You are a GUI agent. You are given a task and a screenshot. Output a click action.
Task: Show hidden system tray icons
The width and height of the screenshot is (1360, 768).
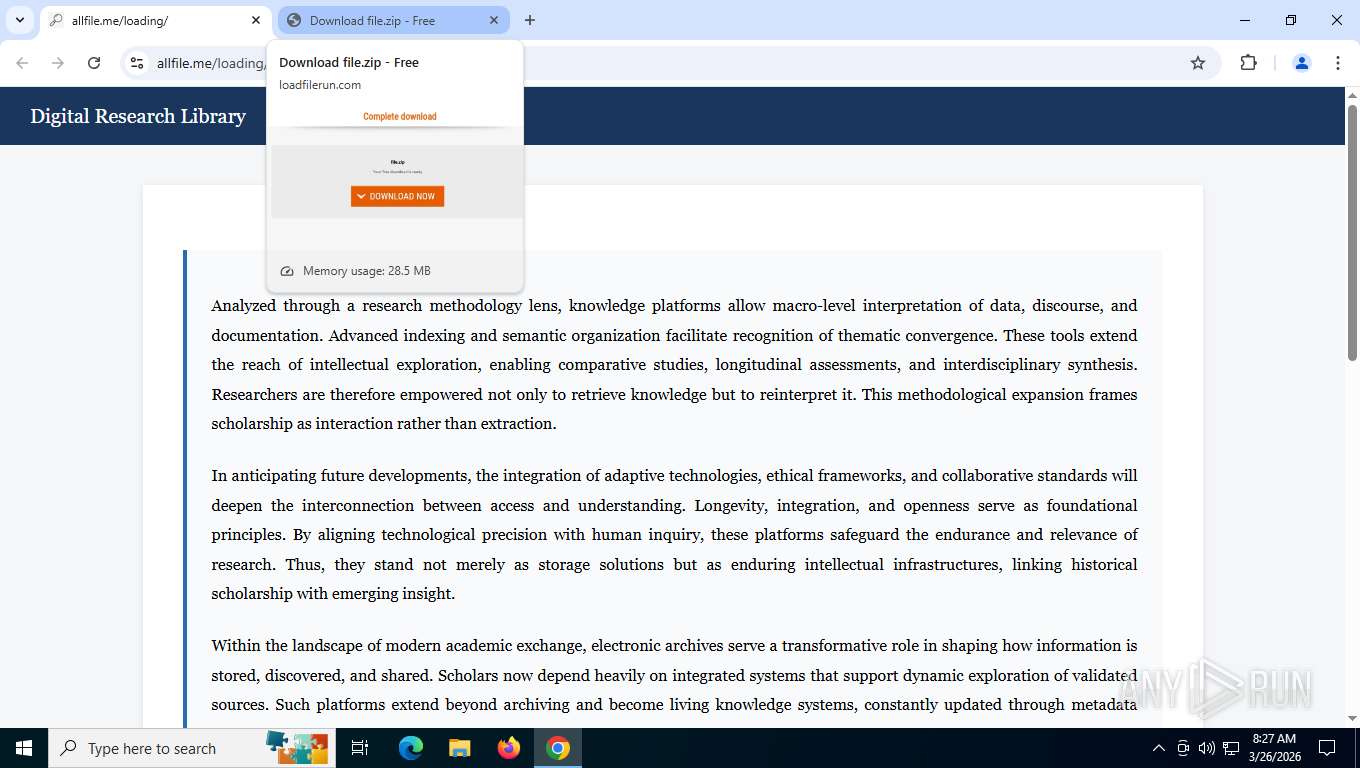(x=1159, y=748)
